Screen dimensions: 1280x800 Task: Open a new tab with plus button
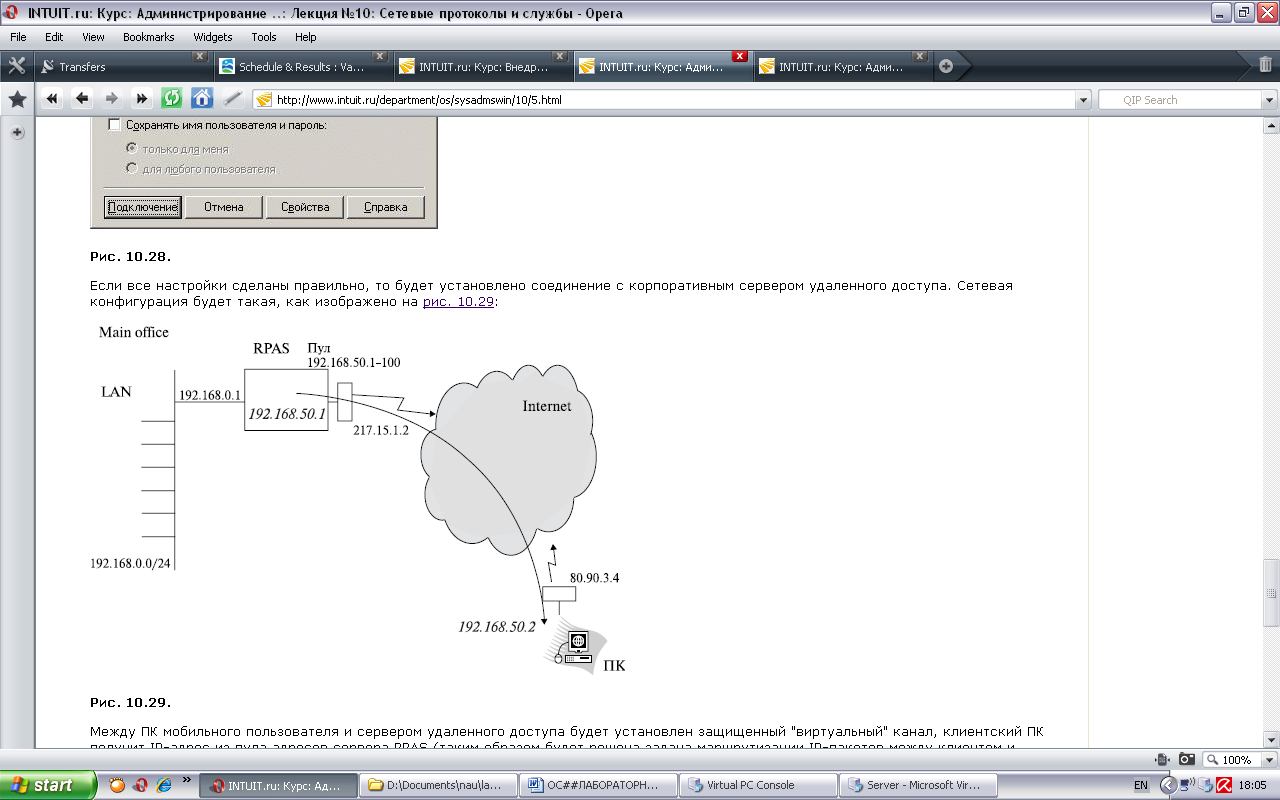coord(946,67)
